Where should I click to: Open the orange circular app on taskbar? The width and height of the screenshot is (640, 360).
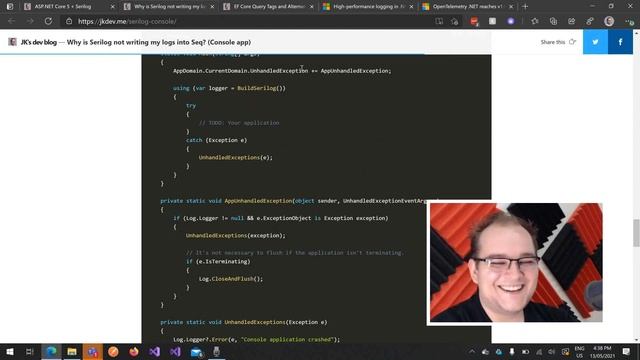click(x=113, y=351)
